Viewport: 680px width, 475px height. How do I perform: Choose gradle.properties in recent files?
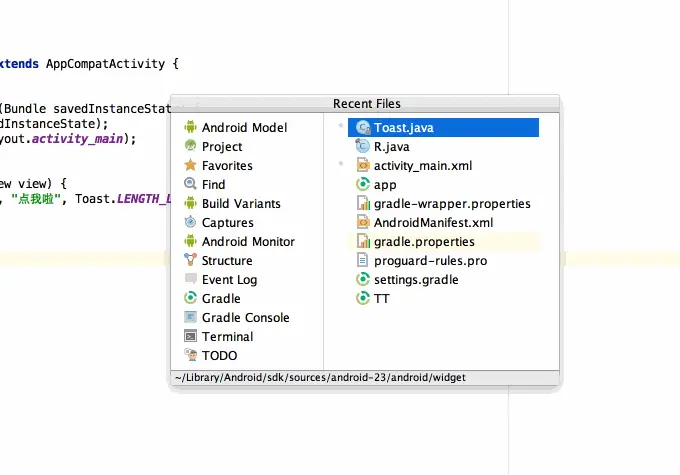(x=415, y=242)
